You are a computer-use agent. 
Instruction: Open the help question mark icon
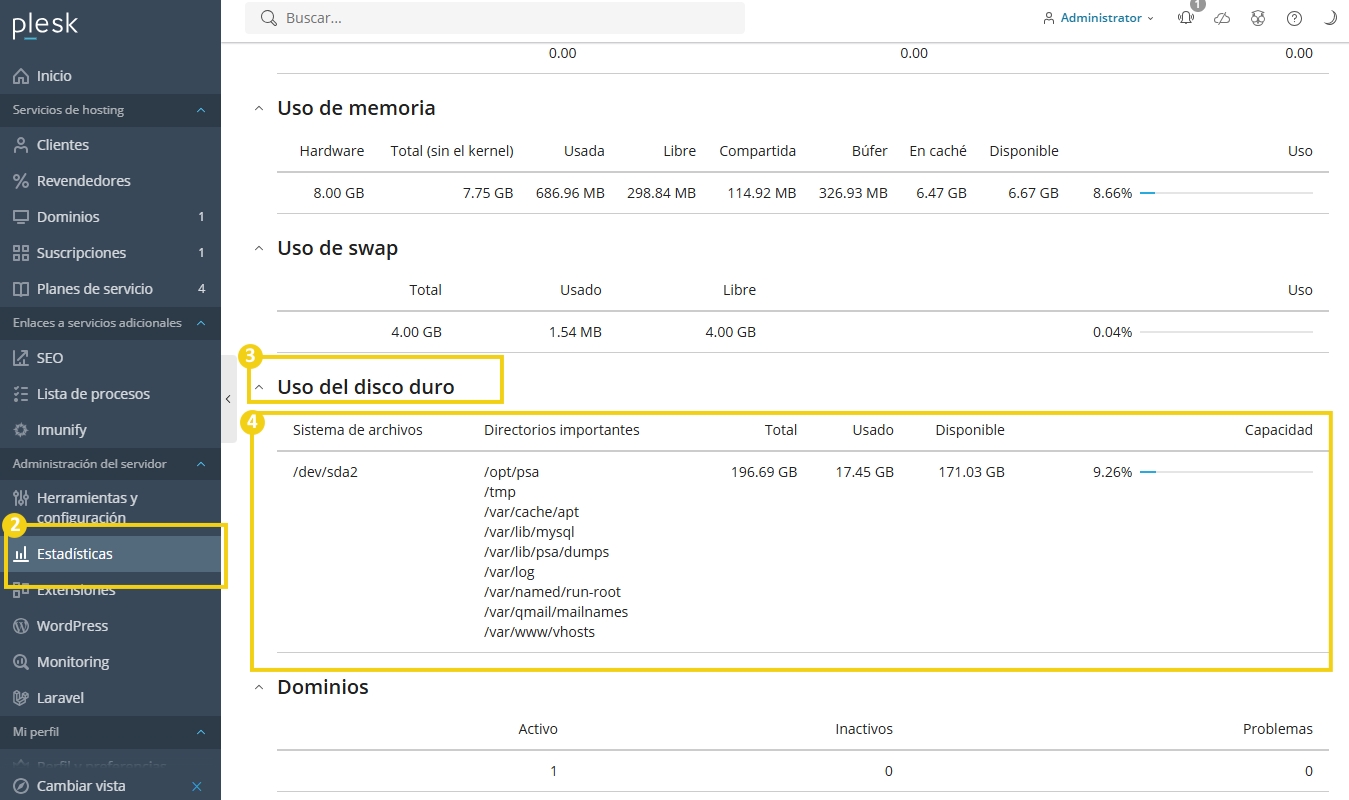(1294, 18)
